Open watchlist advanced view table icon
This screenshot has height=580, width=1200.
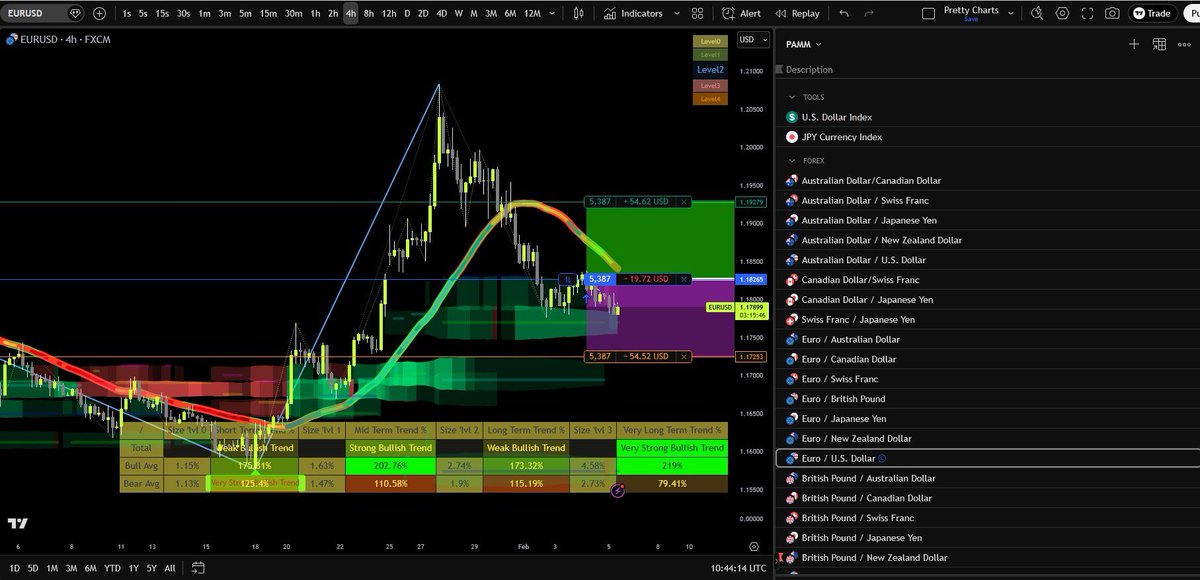[1159, 44]
